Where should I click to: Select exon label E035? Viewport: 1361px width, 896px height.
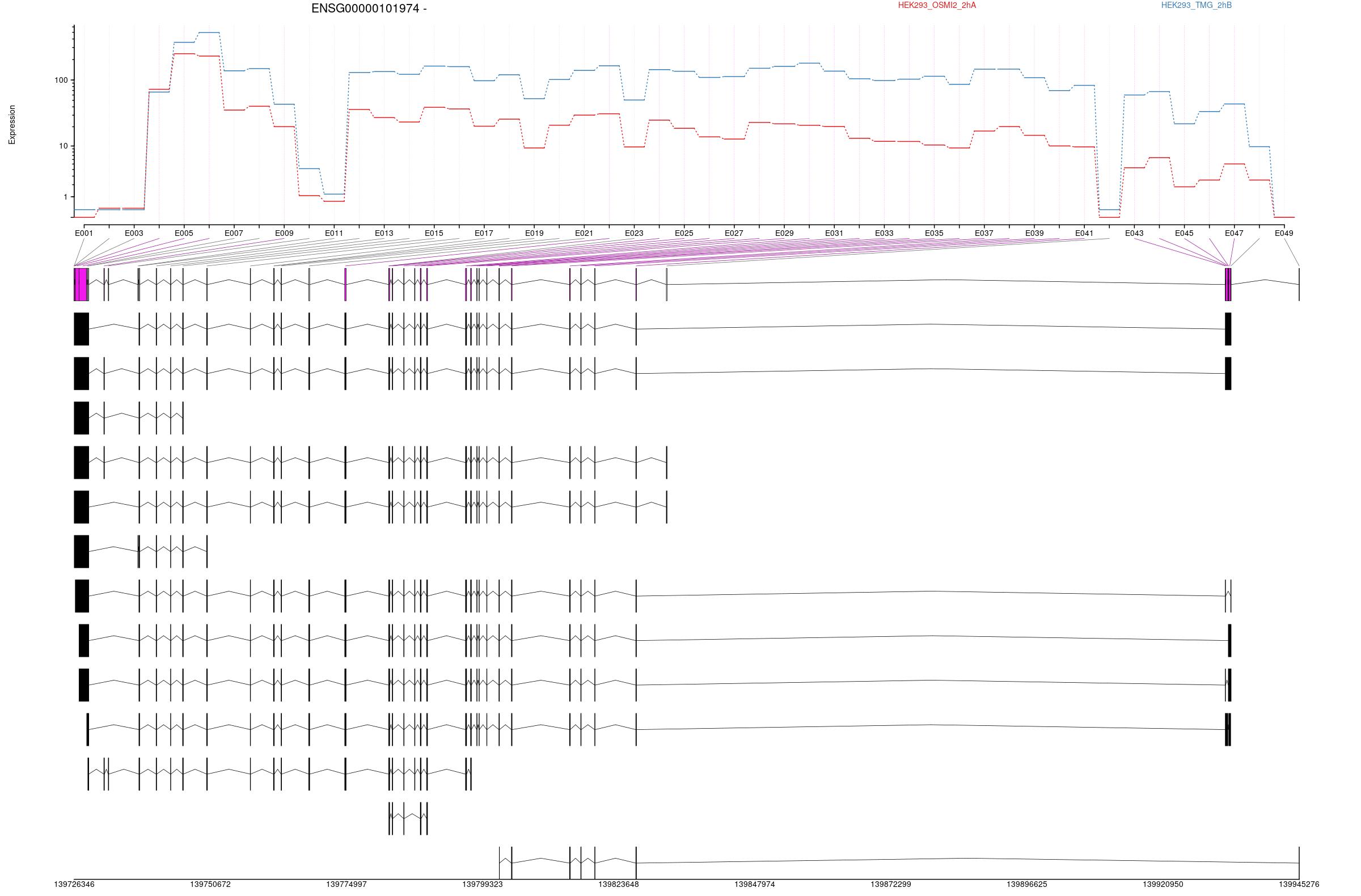tap(935, 233)
